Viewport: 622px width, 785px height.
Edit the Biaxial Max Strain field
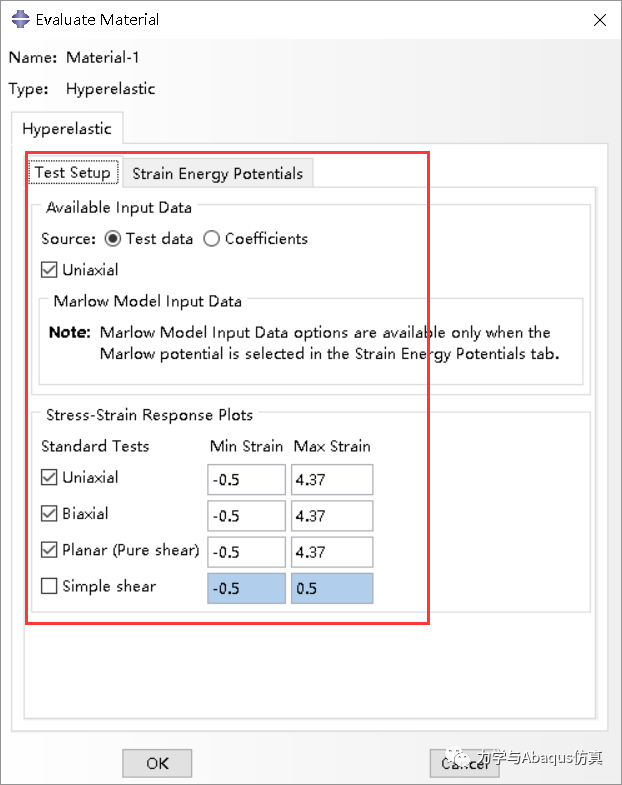click(x=332, y=516)
